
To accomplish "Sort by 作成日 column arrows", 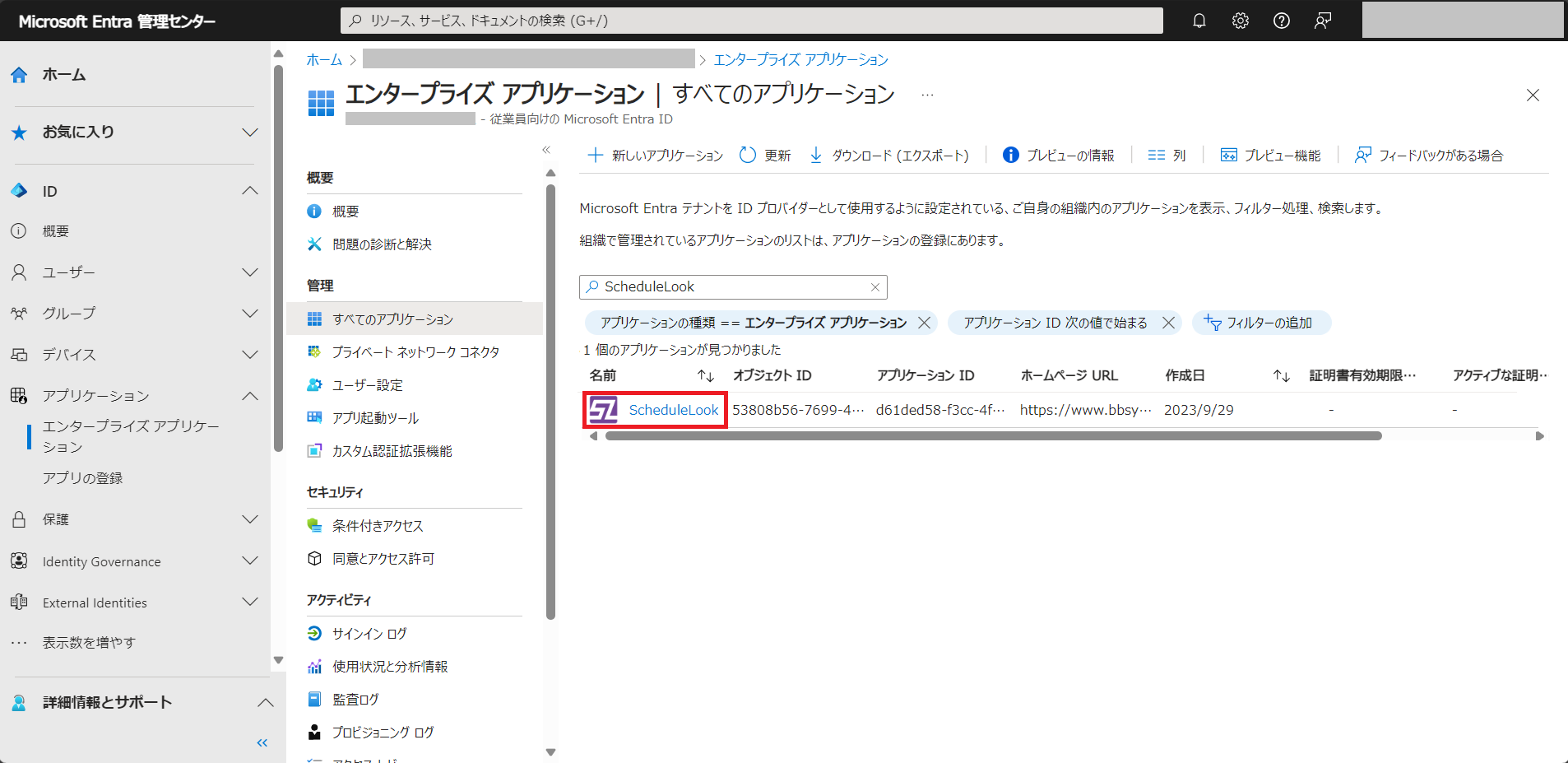I will [x=1282, y=376].
